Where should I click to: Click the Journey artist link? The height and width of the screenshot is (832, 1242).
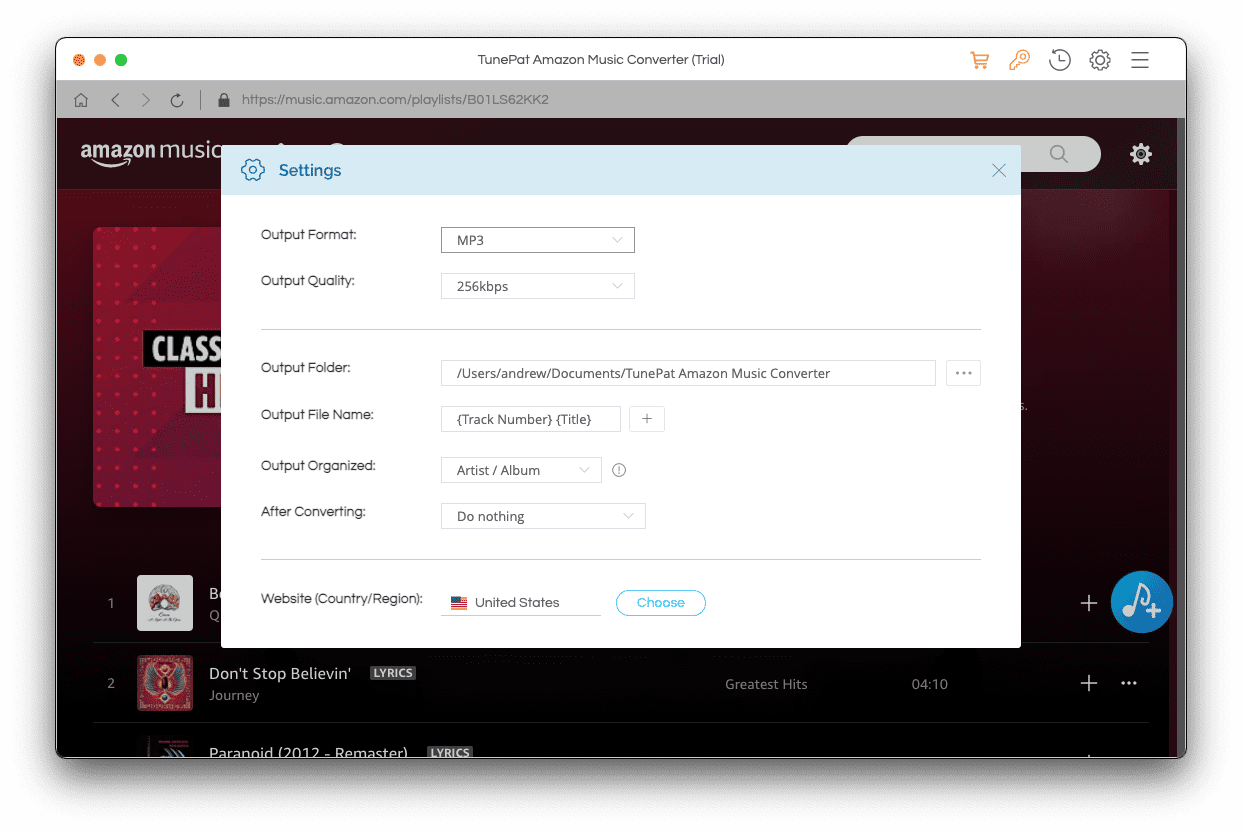point(234,695)
